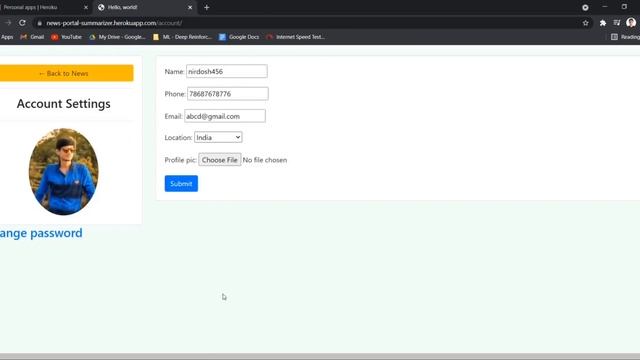Open a new tab with plus icon
The width and height of the screenshot is (640, 360).
(x=207, y=7)
